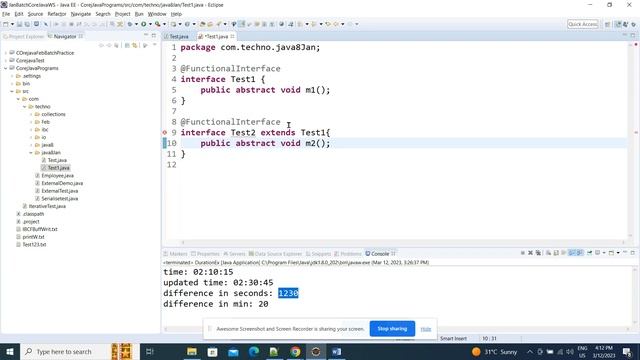
Task: Expand the collections folder node
Action: coord(31,114)
